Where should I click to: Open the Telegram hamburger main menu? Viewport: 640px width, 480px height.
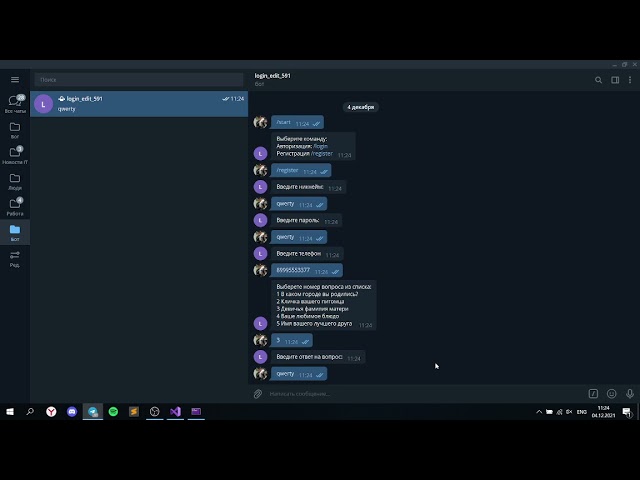pyautogui.click(x=15, y=80)
